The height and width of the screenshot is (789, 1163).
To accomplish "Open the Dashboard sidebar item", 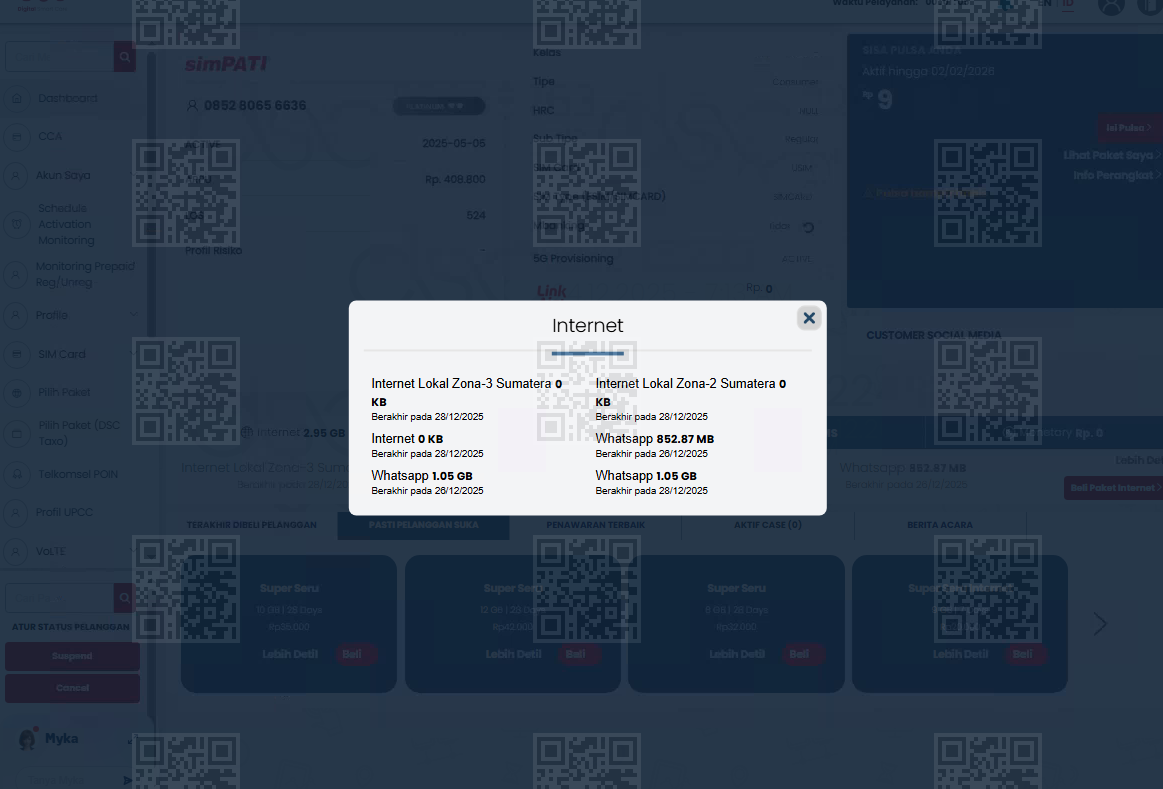I will tap(68, 98).
